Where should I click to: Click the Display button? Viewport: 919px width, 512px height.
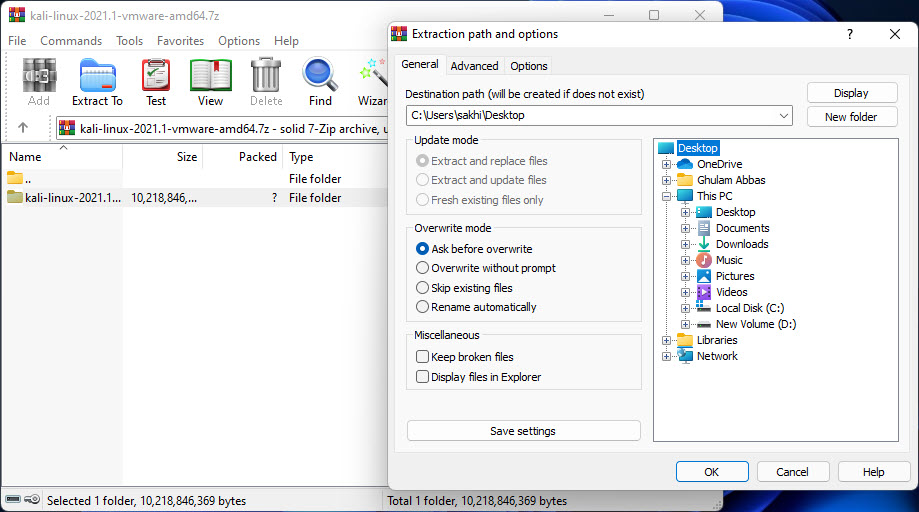[x=852, y=93]
